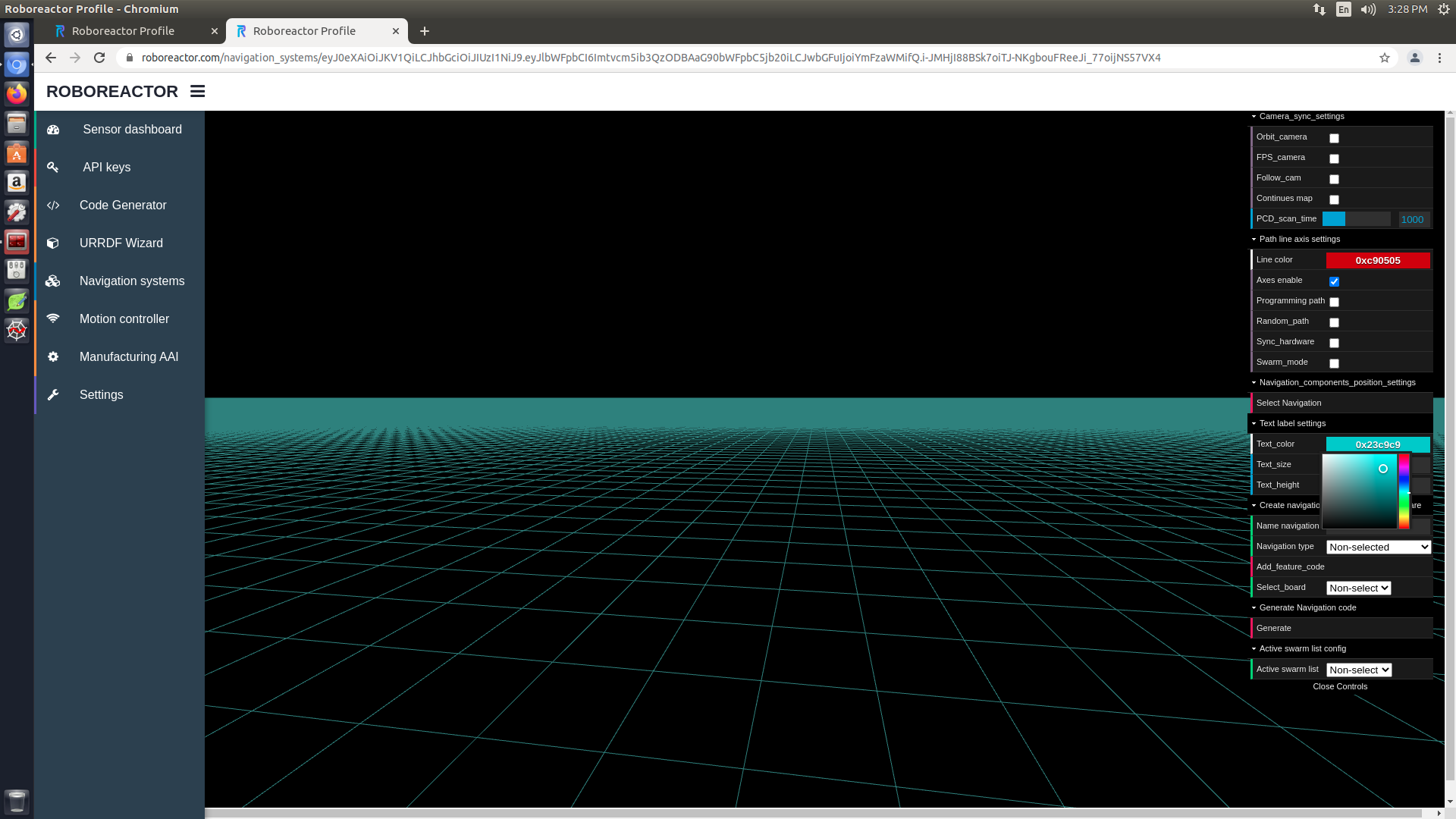The height and width of the screenshot is (819, 1456).
Task: Launch Firefox from the Ubuntu dock
Action: [x=17, y=93]
